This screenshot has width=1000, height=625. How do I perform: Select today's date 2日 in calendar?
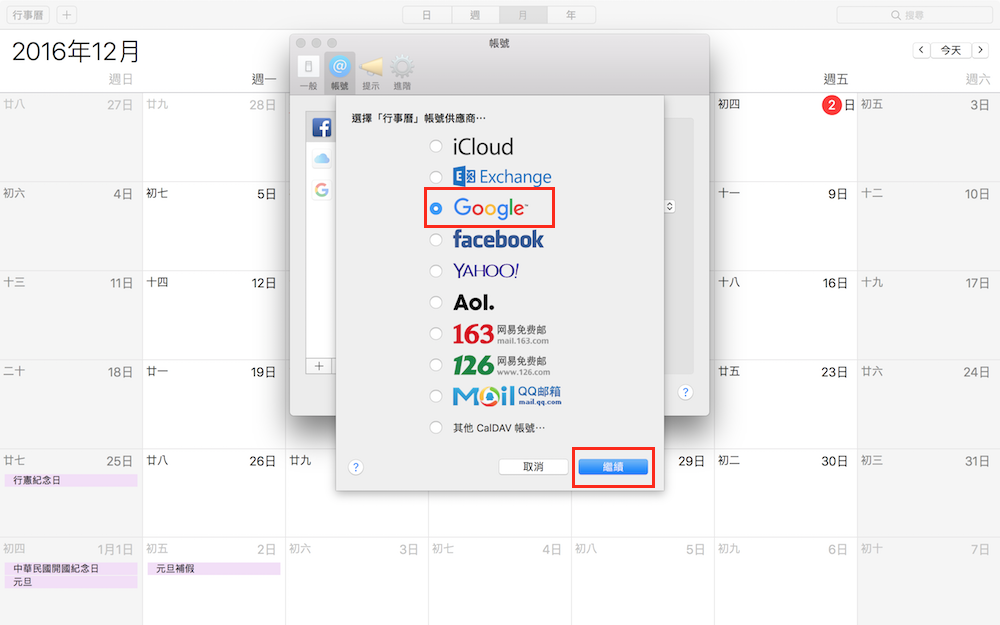click(x=832, y=105)
